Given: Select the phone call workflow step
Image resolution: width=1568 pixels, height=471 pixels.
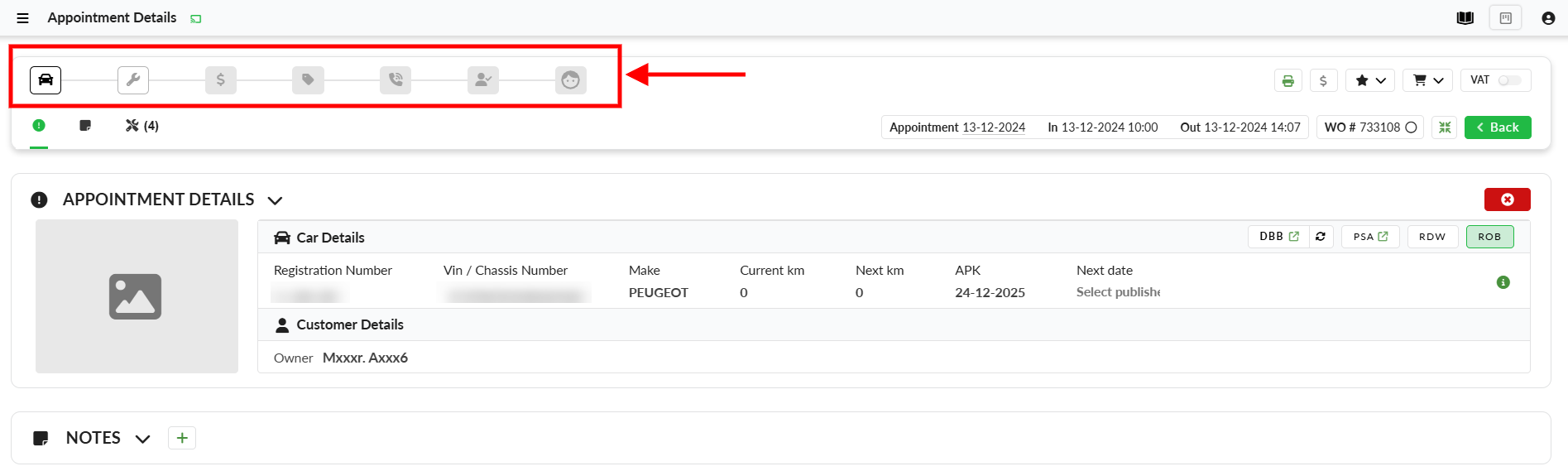Looking at the screenshot, I should 396,80.
